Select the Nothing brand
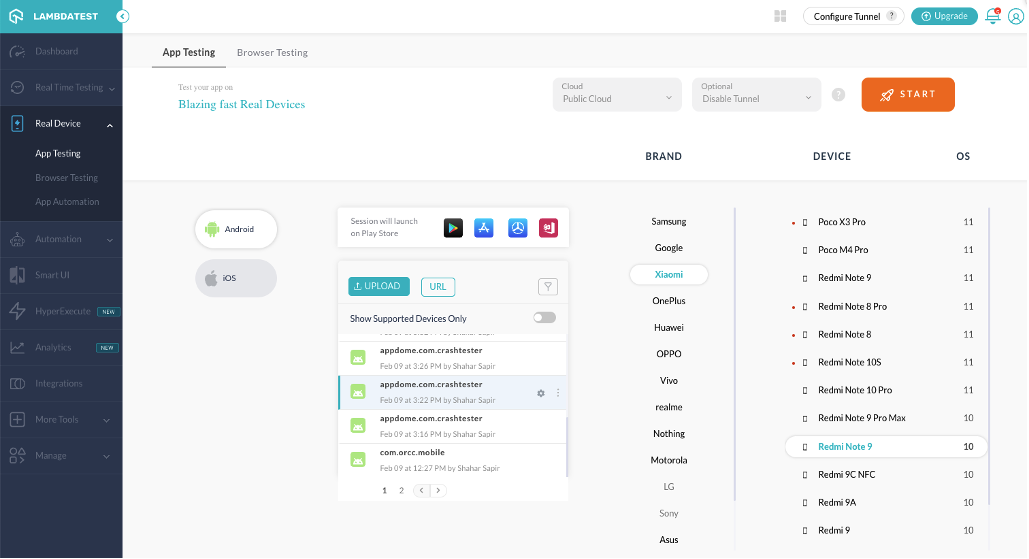 coord(669,434)
